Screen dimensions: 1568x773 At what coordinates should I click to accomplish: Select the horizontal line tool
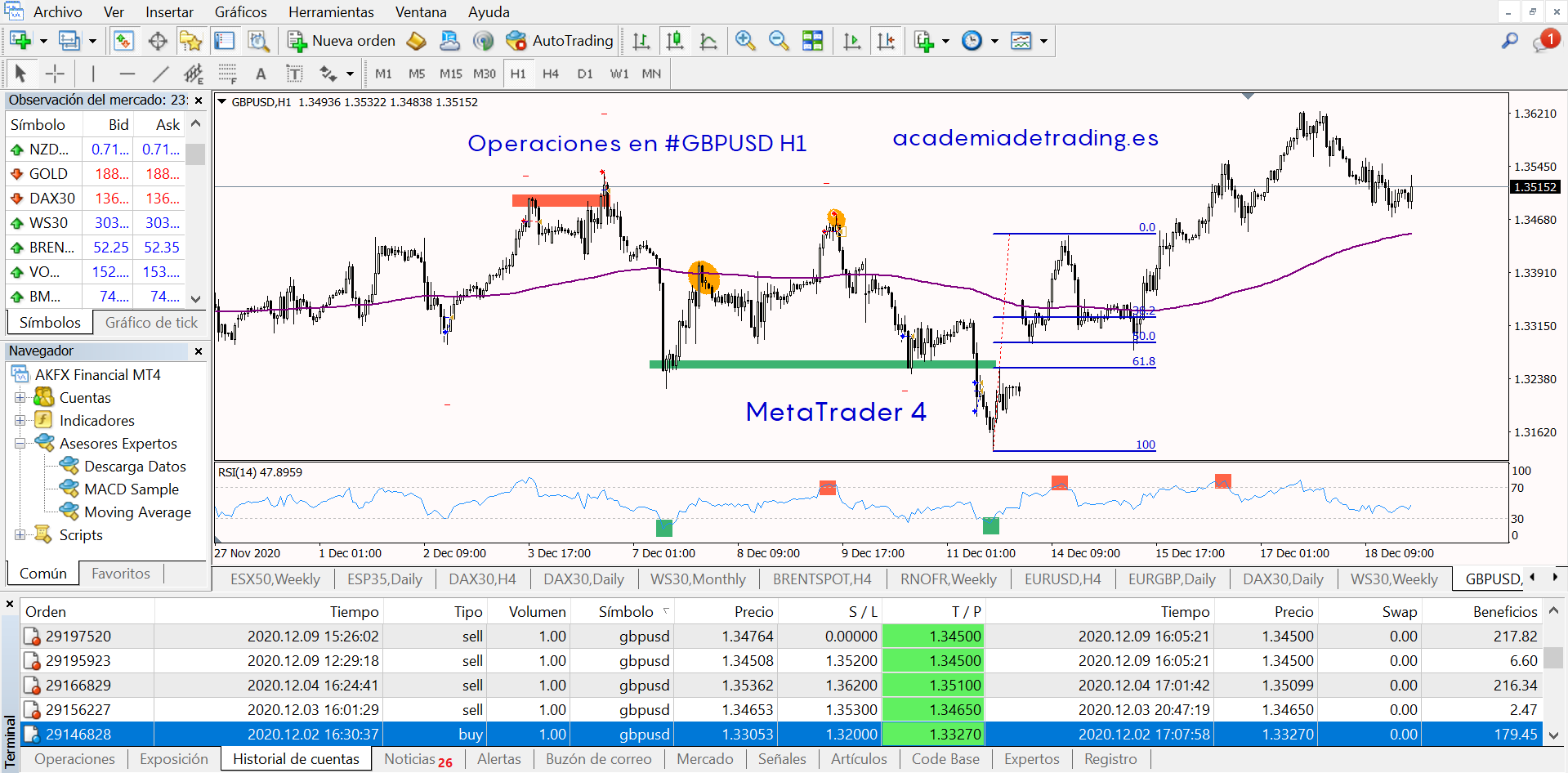click(127, 74)
